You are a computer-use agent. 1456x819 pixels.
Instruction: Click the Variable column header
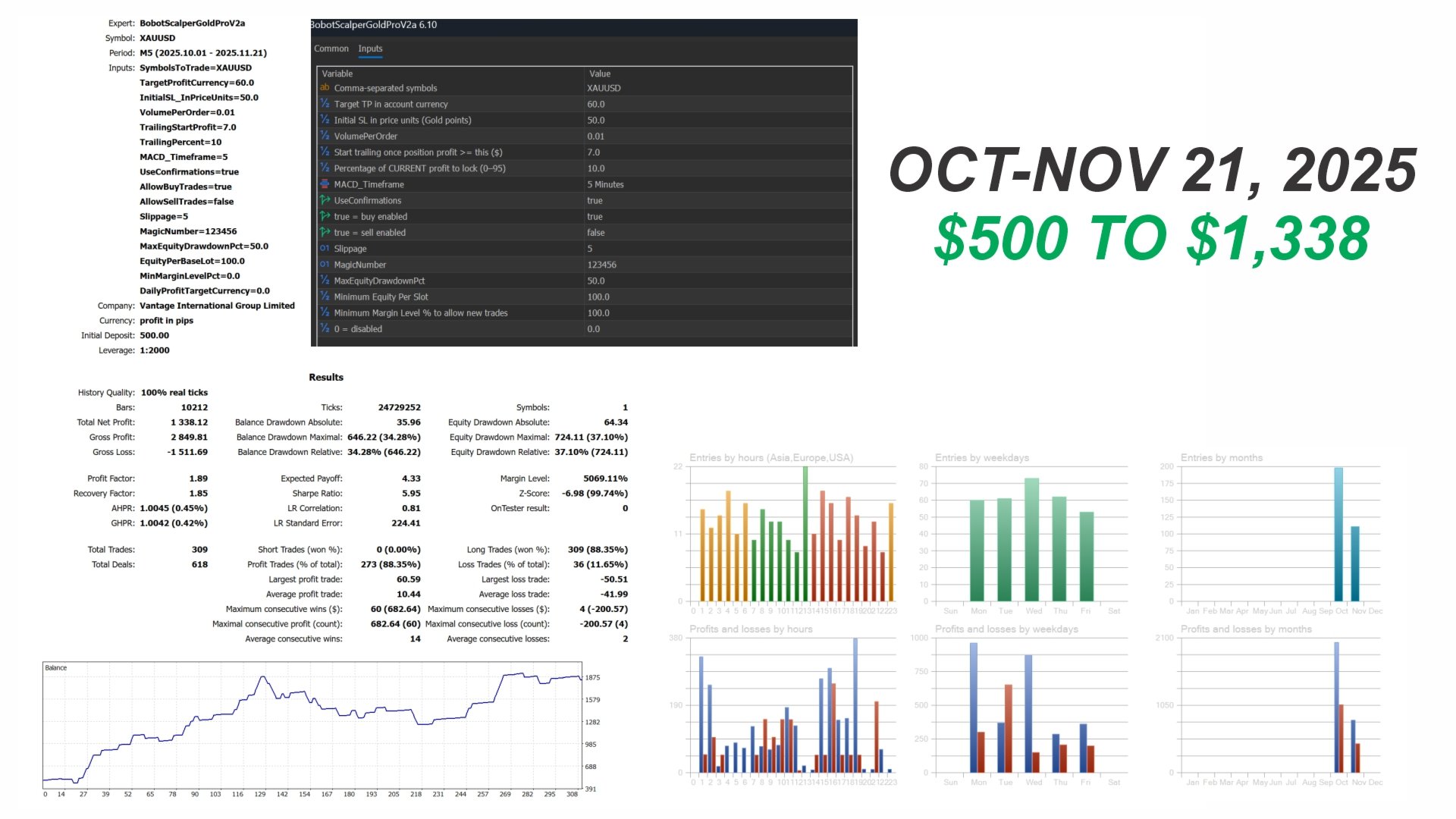[x=337, y=74]
